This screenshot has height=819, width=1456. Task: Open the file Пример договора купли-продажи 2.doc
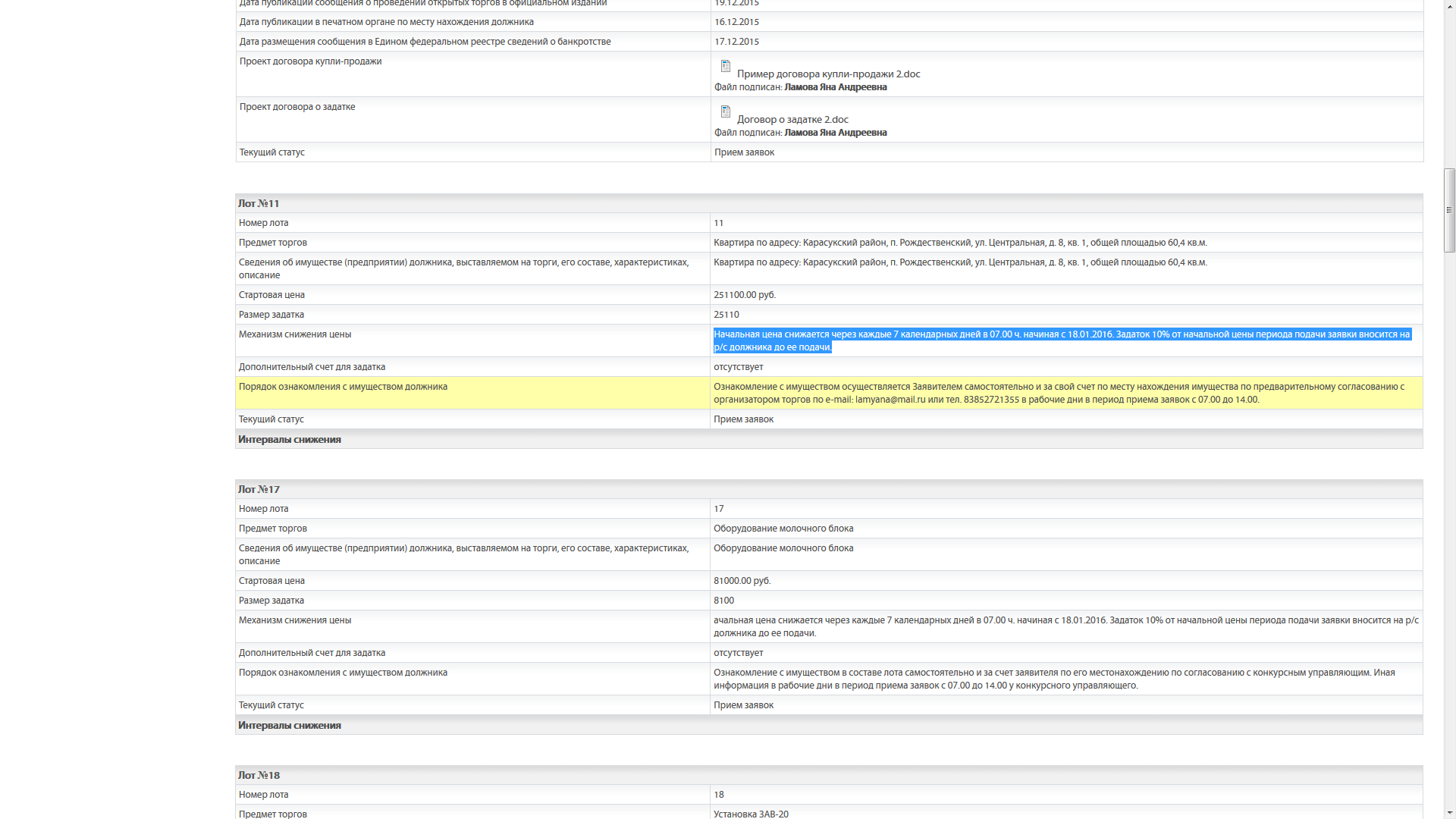pos(828,74)
